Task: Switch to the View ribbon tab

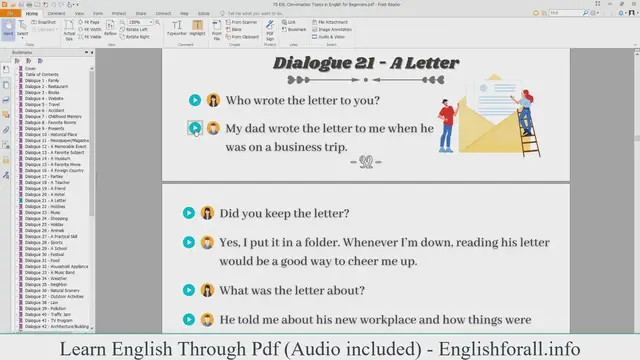Action: [79, 13]
